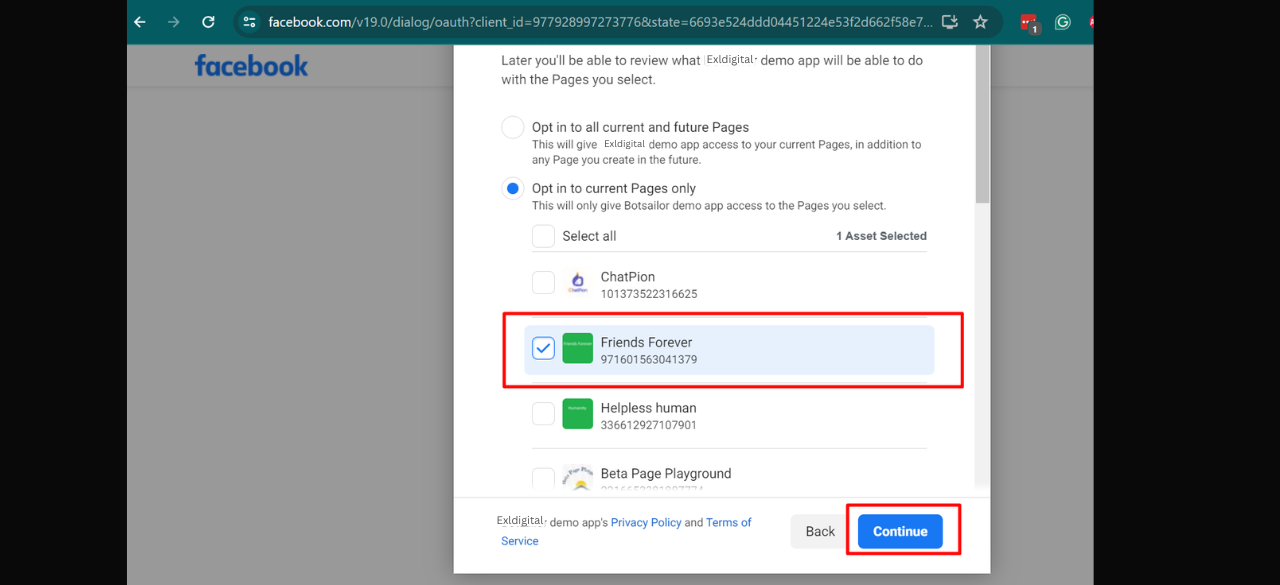Select Opt in to current Pages only
Screen dimensions: 1280x585
[512, 188]
